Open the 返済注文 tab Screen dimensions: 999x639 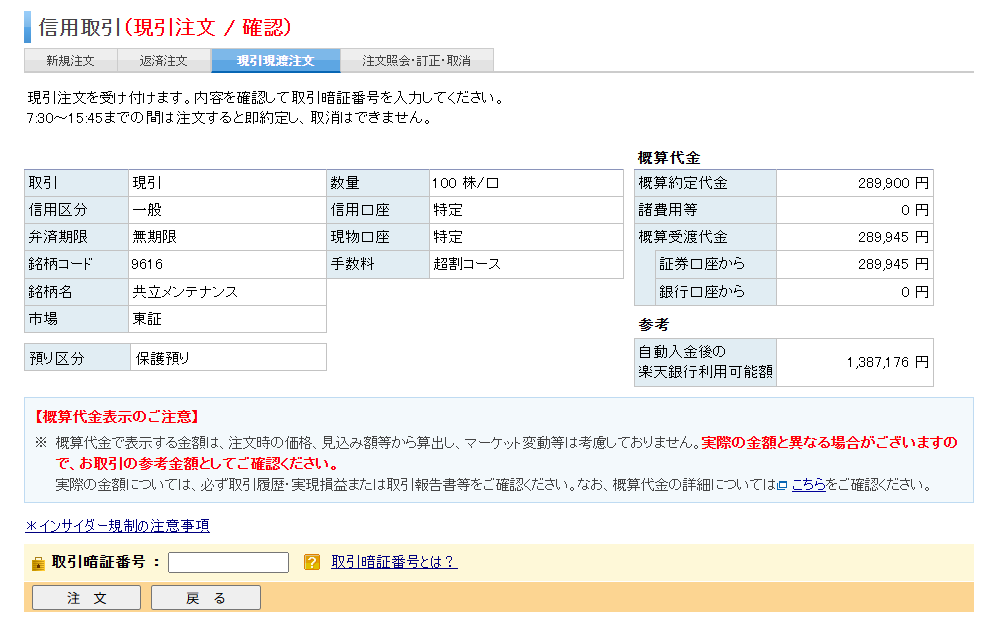click(x=164, y=61)
